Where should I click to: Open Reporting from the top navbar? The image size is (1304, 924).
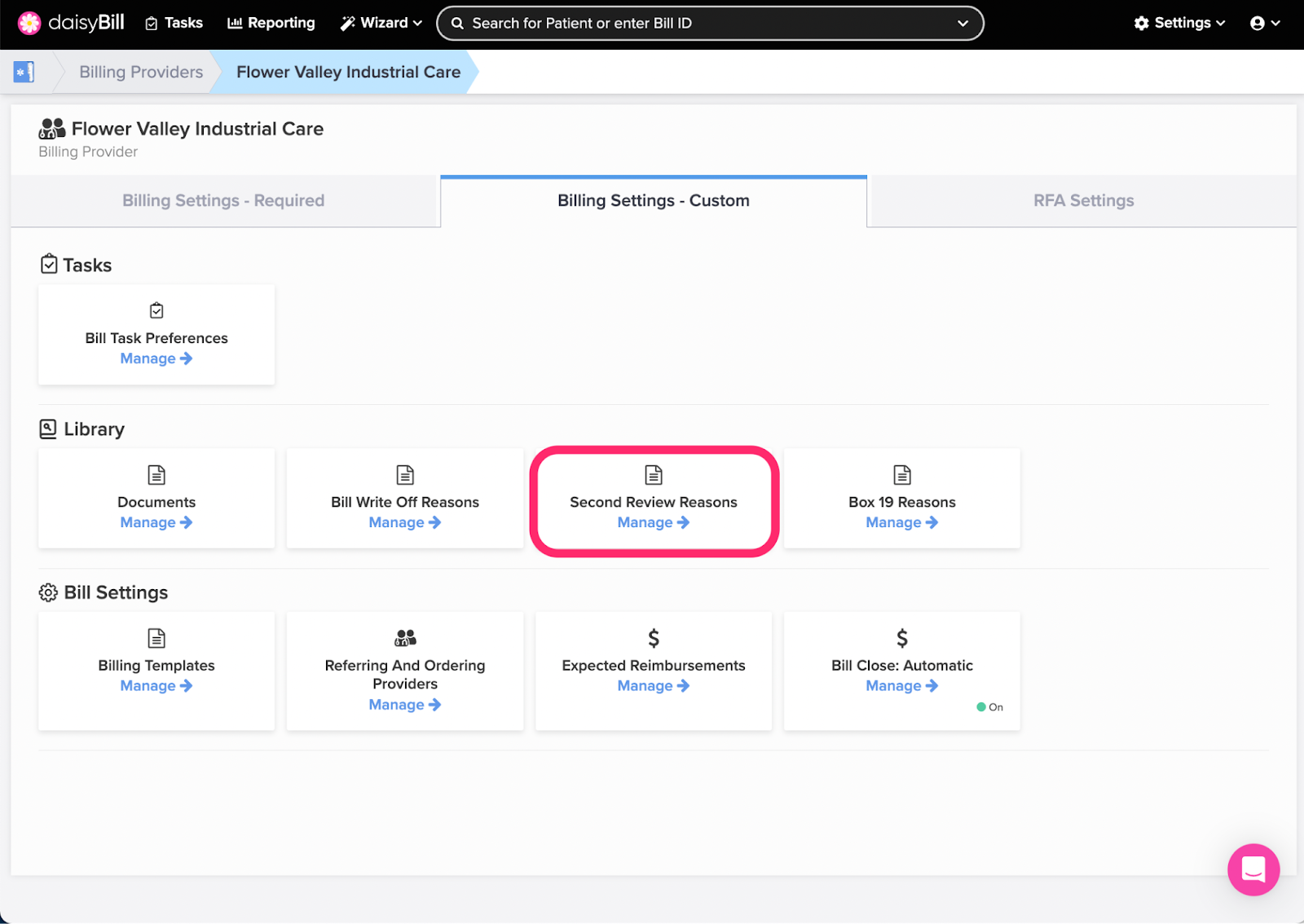tap(271, 23)
